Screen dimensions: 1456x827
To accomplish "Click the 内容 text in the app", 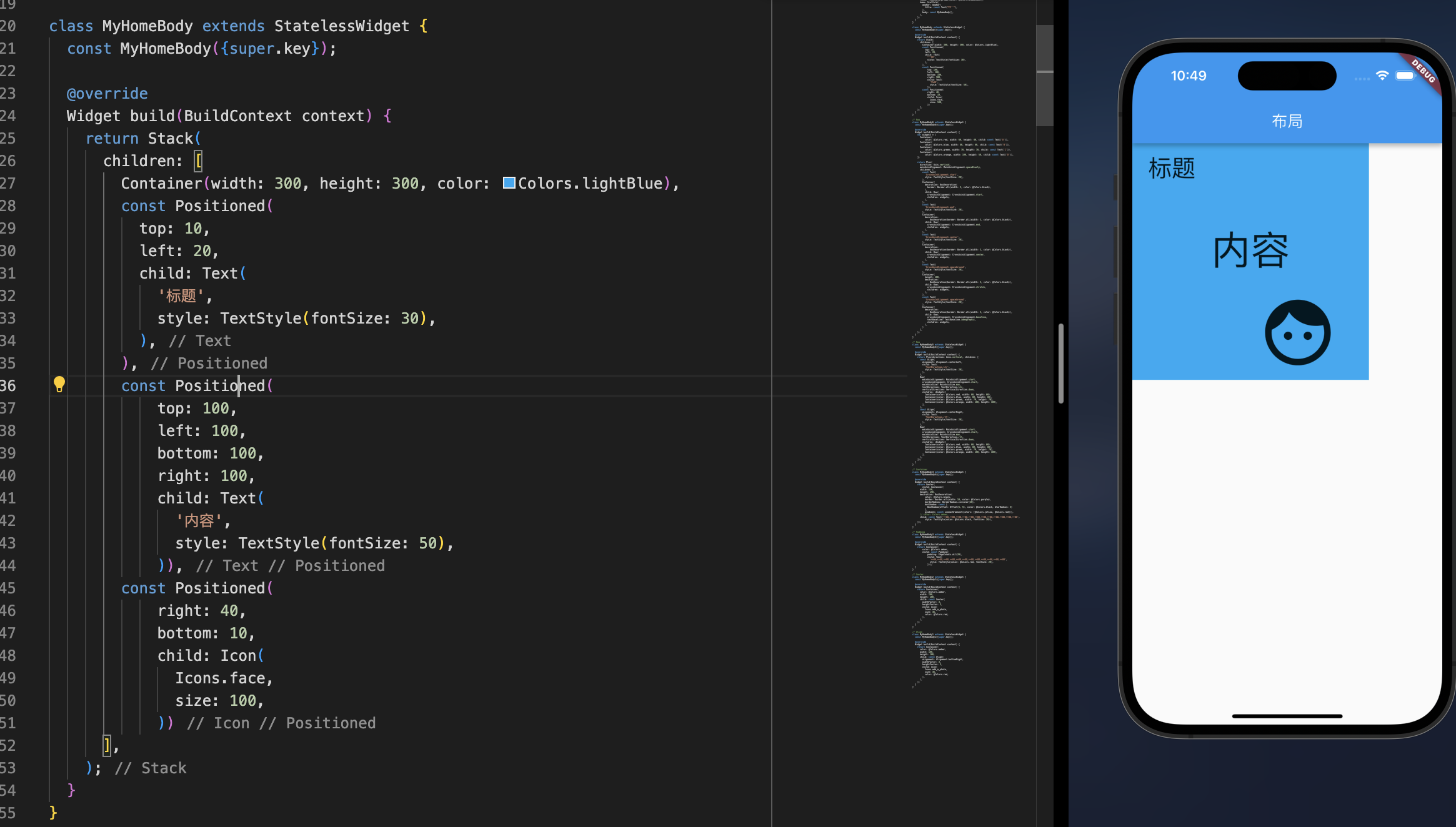I will pyautogui.click(x=1250, y=250).
